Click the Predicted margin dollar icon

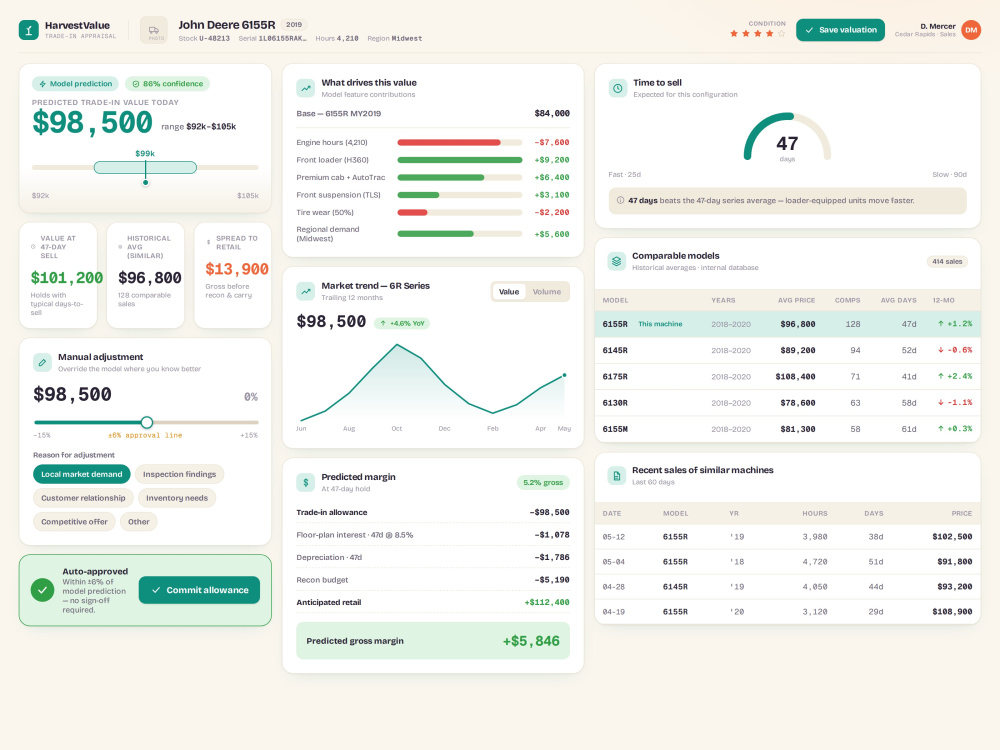[x=305, y=483]
